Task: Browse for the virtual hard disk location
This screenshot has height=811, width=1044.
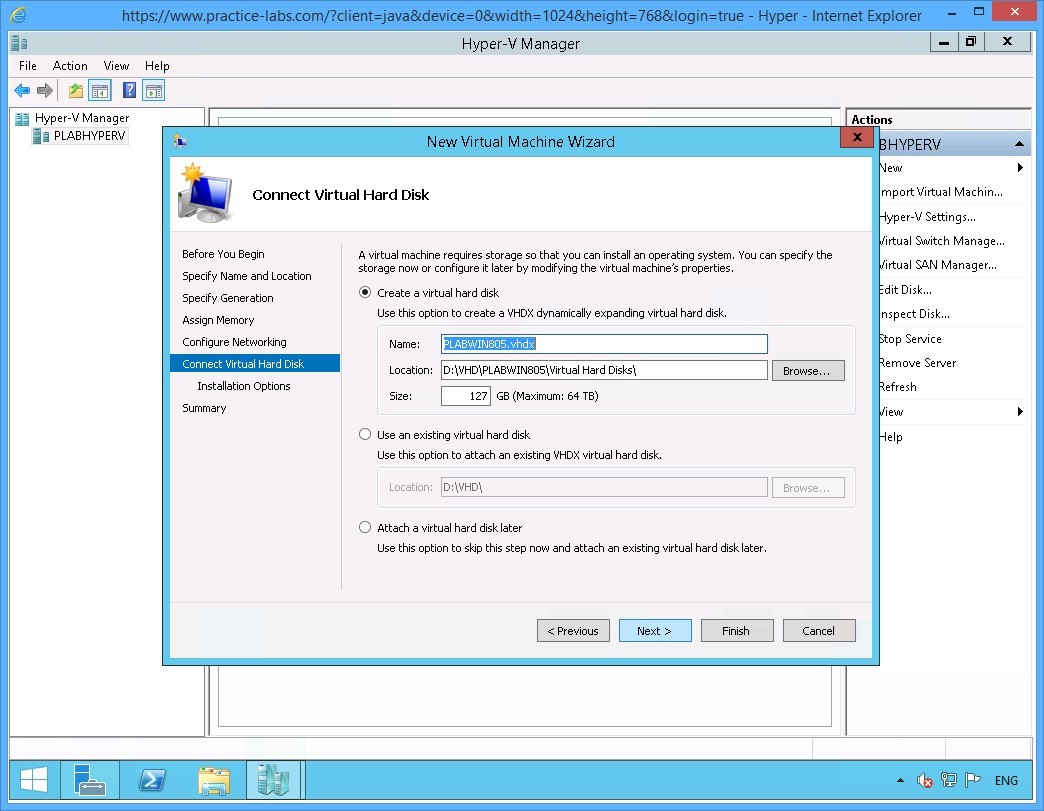Action: [808, 370]
